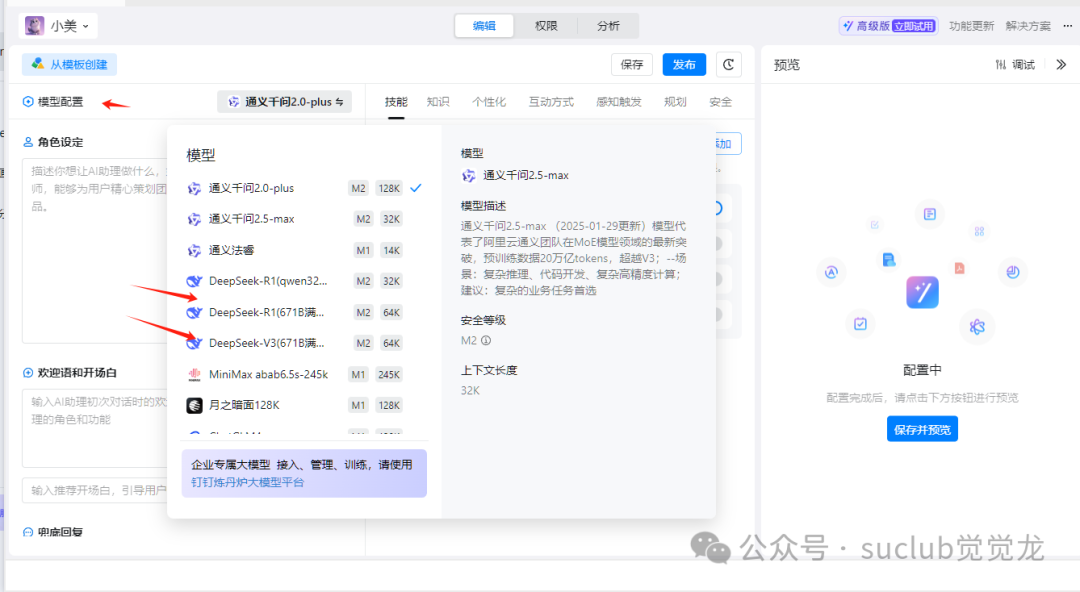Open 解决方案 link
Screen dimensions: 1080x592
(x=1028, y=26)
